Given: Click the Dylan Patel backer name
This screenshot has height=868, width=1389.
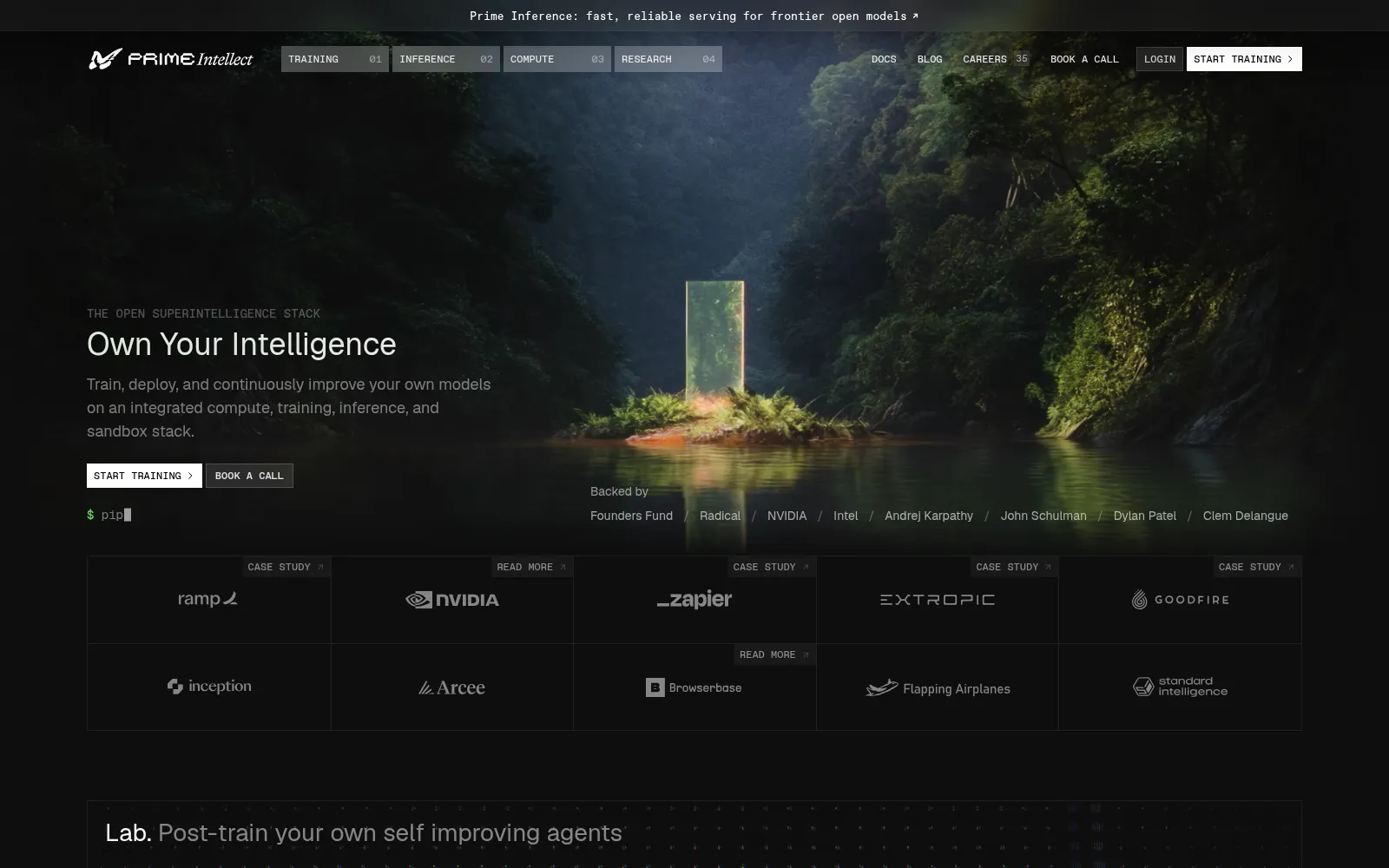Looking at the screenshot, I should (1145, 516).
